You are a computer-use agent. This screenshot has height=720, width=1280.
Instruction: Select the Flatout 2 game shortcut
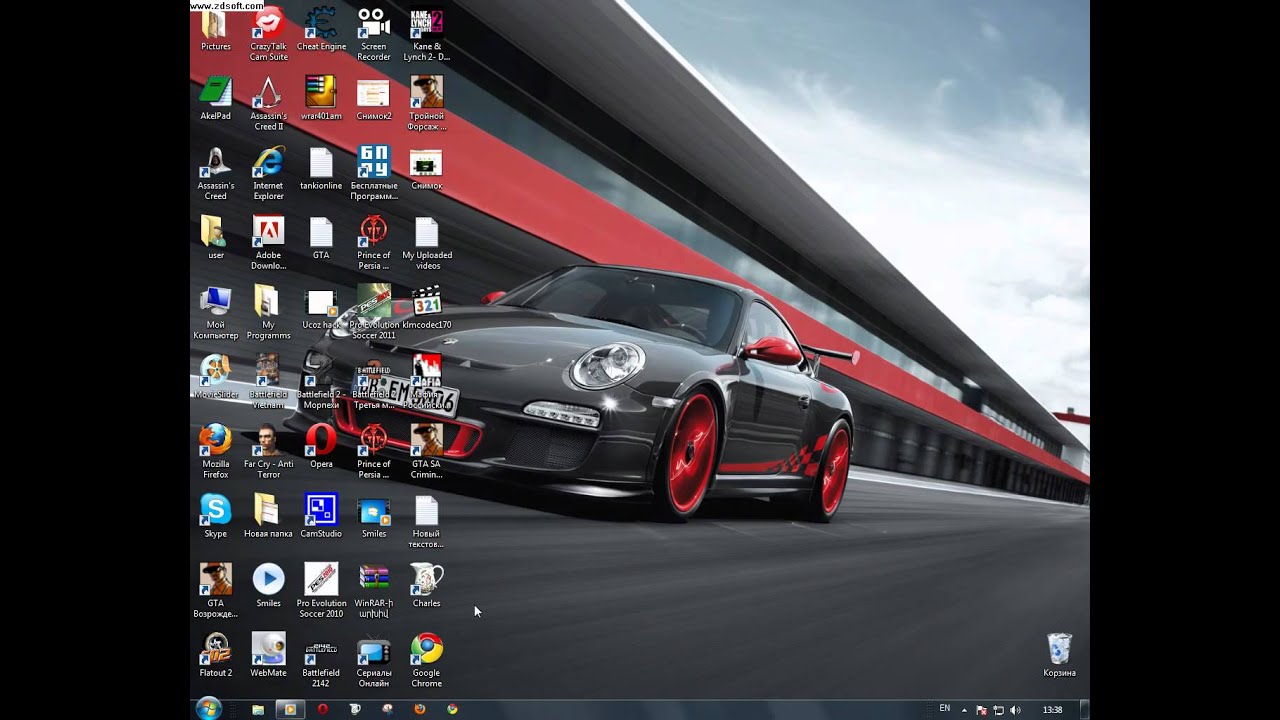click(215, 655)
